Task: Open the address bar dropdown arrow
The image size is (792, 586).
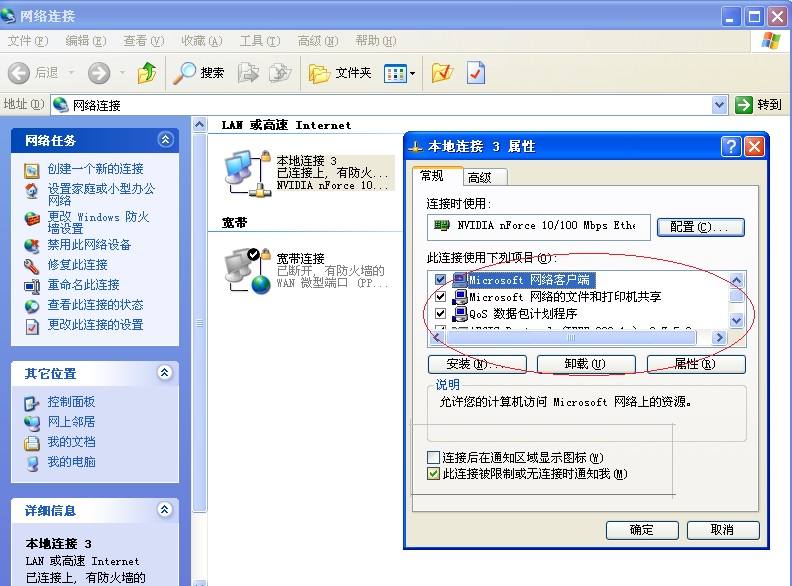Action: click(x=719, y=105)
